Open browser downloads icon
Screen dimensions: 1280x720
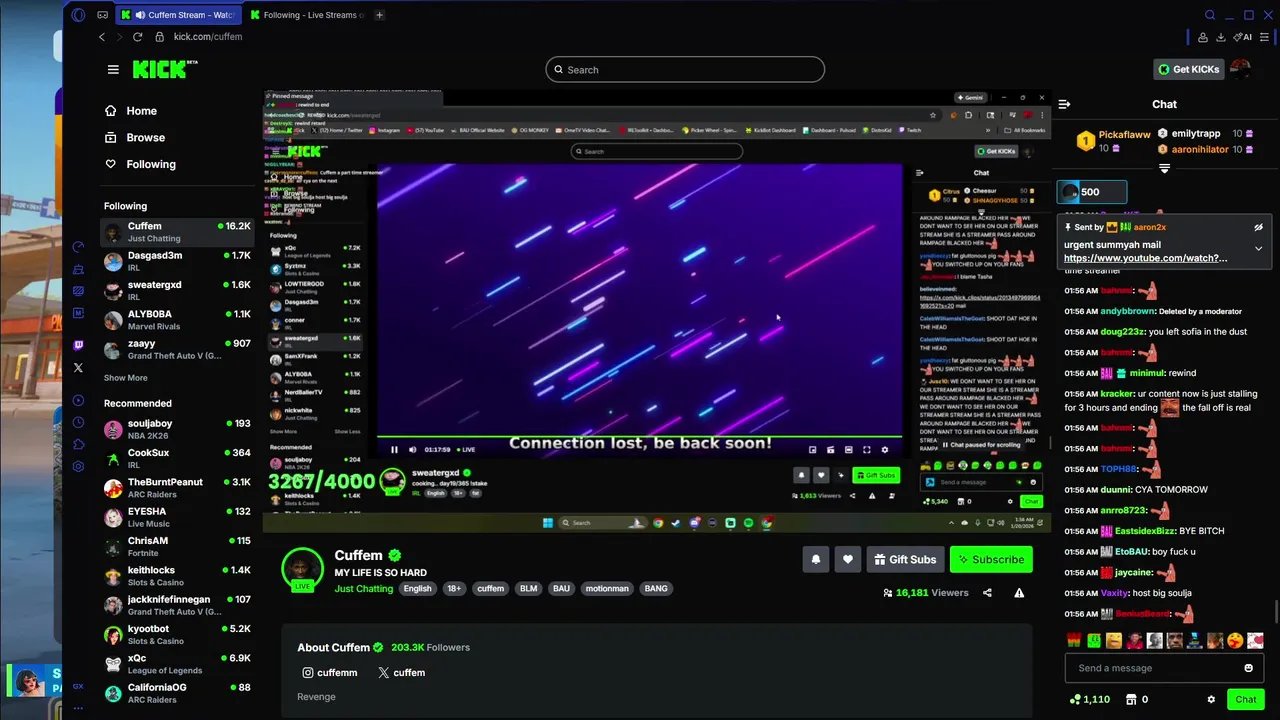click(1221, 37)
